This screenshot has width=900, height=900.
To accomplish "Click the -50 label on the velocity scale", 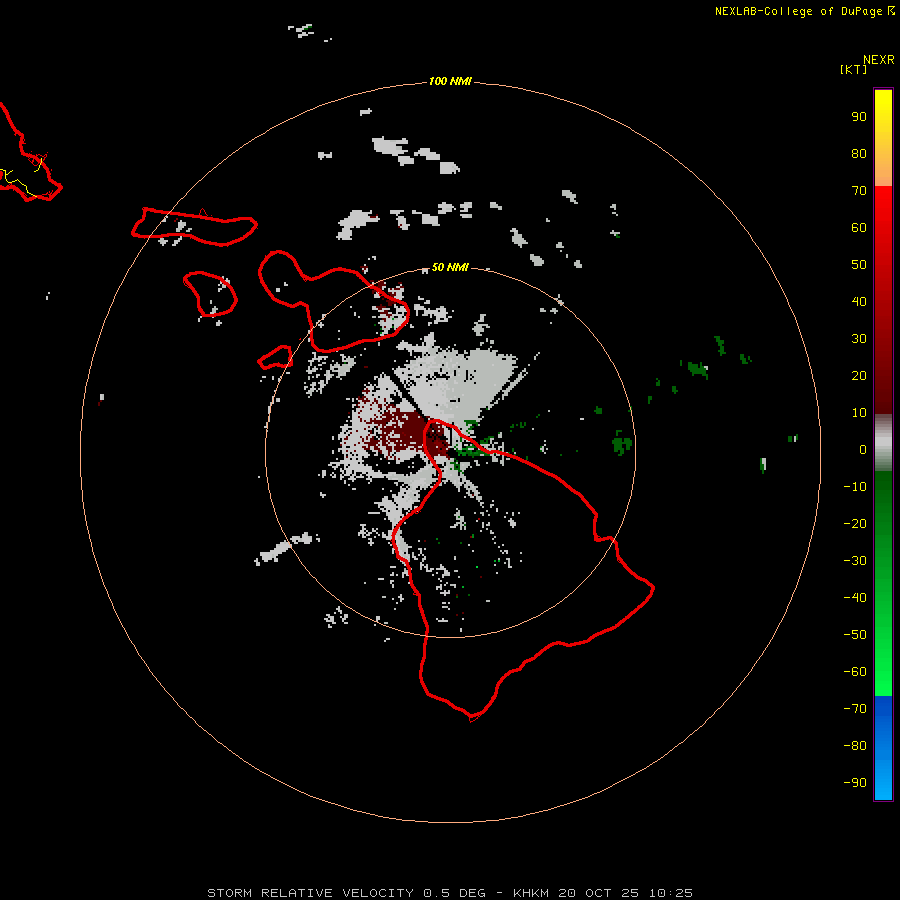I will click(855, 635).
